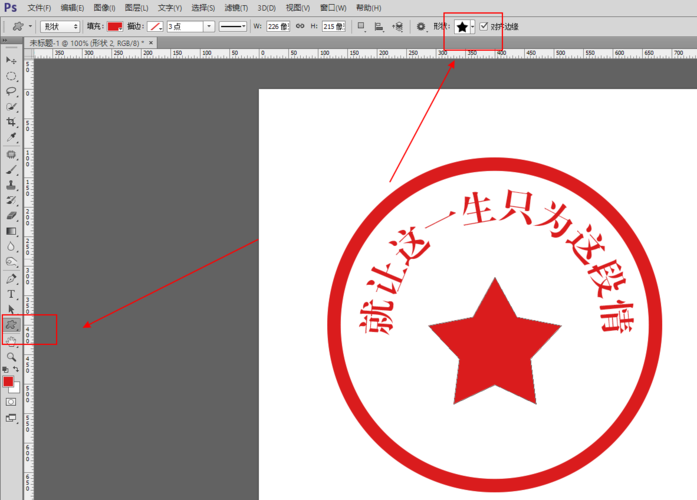Select the Dodge tool
This screenshot has height=500, width=697.
[11, 262]
